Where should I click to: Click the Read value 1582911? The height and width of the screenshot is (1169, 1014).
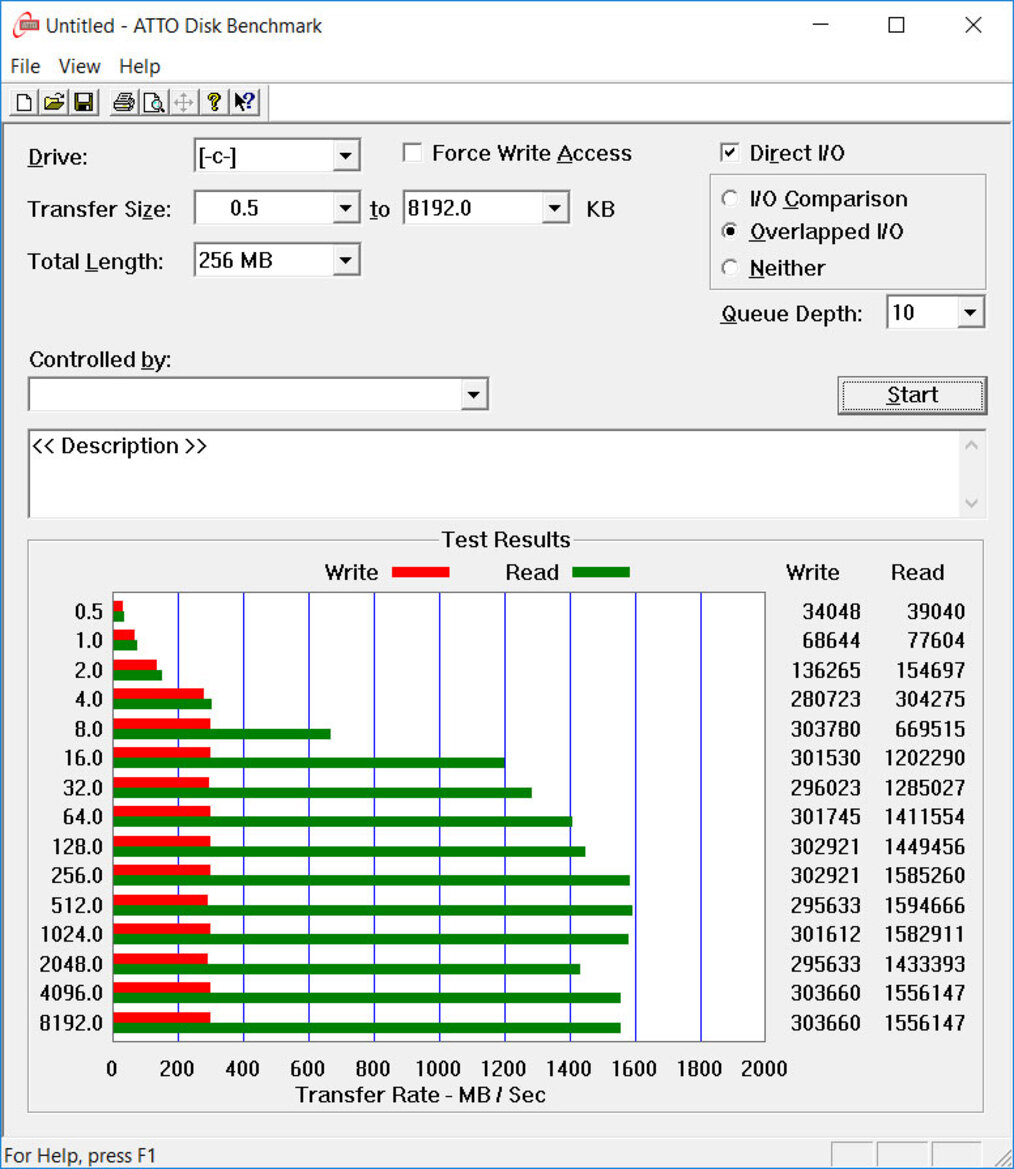[925, 934]
